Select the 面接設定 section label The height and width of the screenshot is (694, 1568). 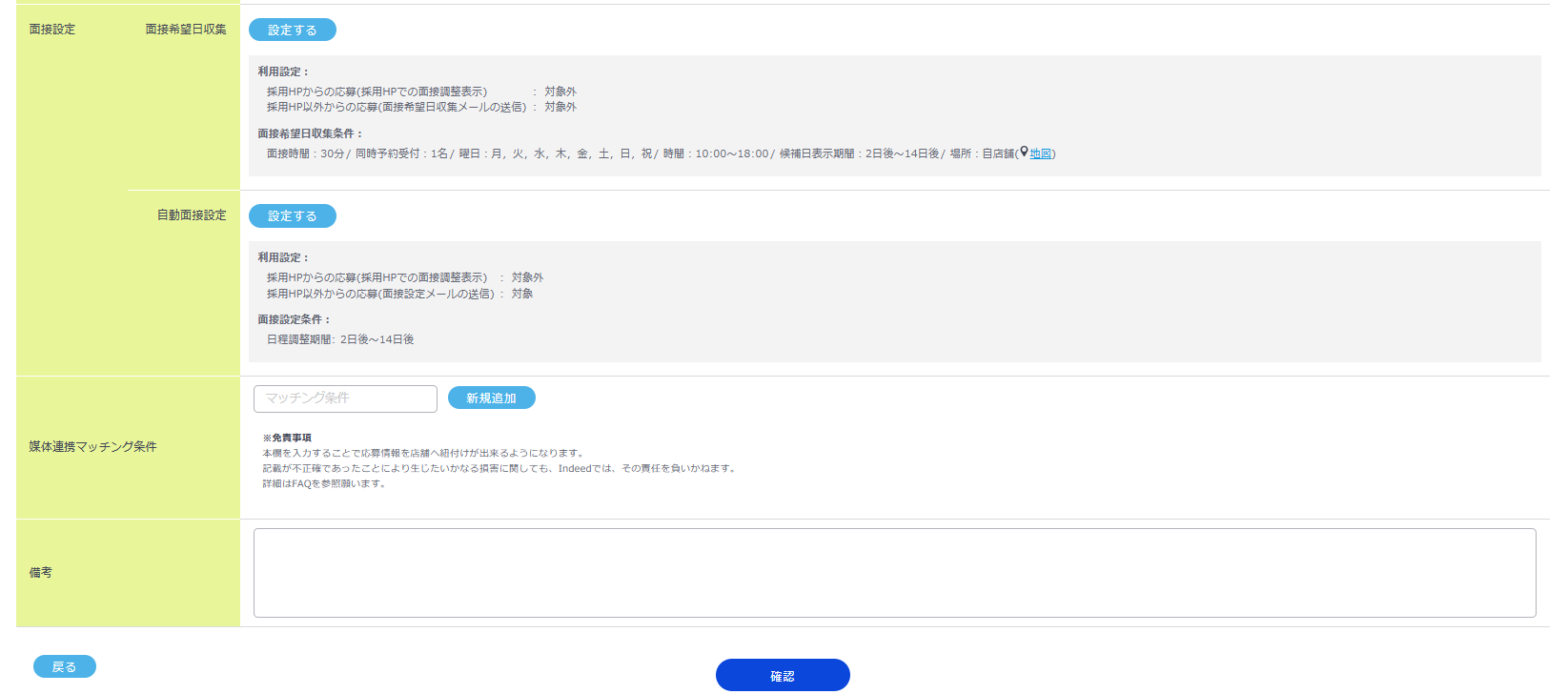click(51, 30)
